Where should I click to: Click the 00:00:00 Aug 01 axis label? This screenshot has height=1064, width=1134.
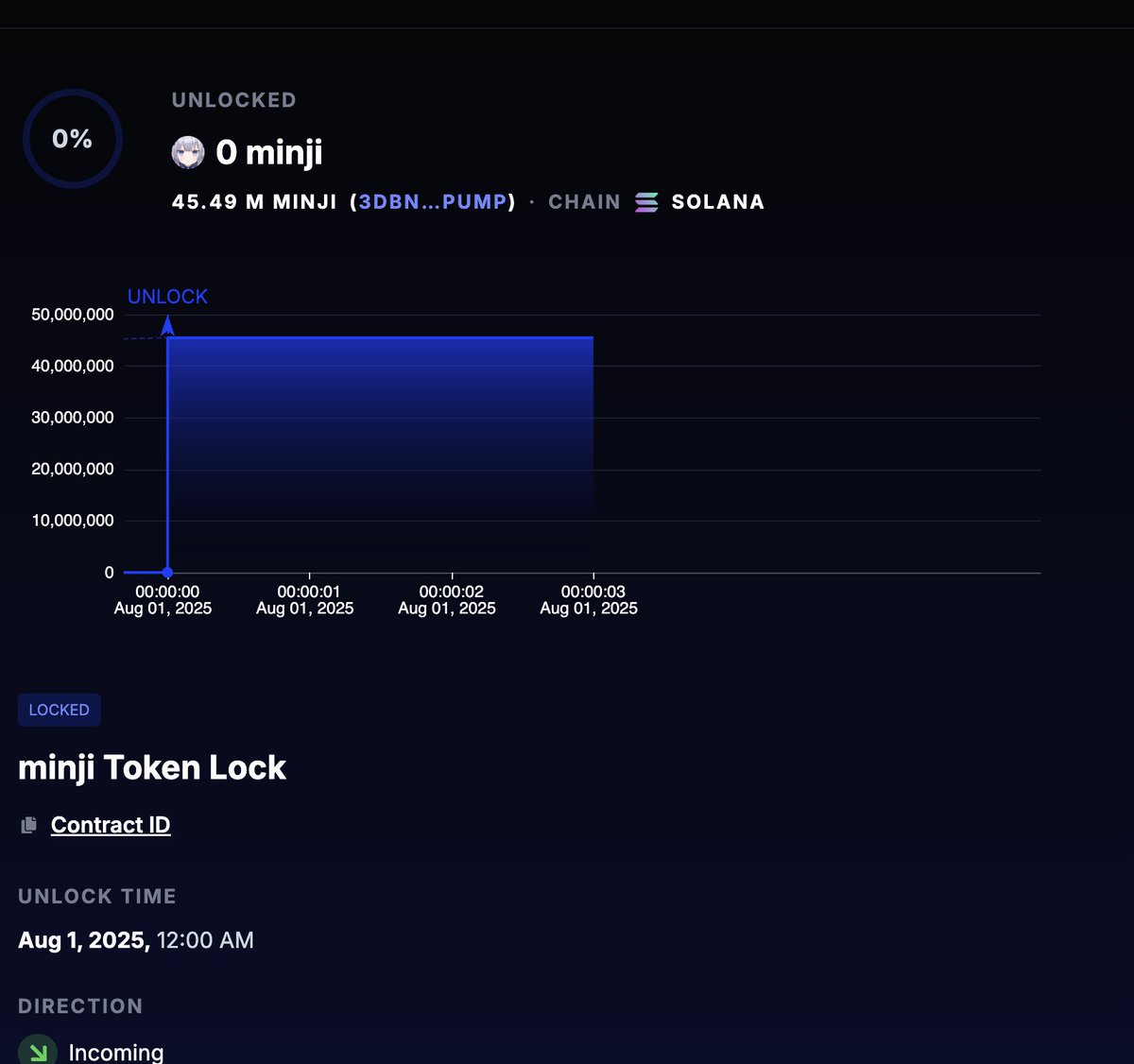click(x=163, y=600)
